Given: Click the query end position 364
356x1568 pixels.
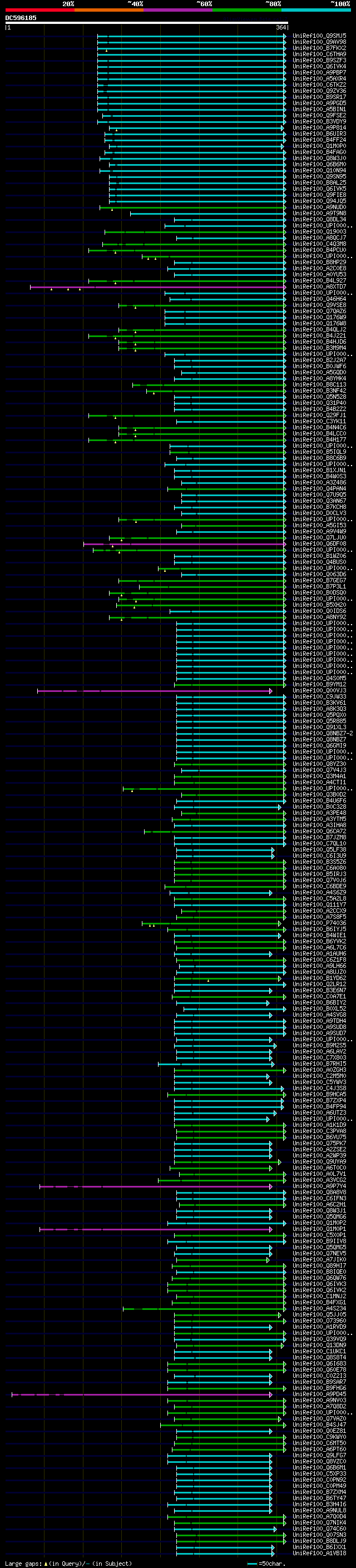Looking at the screenshot, I should click(x=281, y=28).
